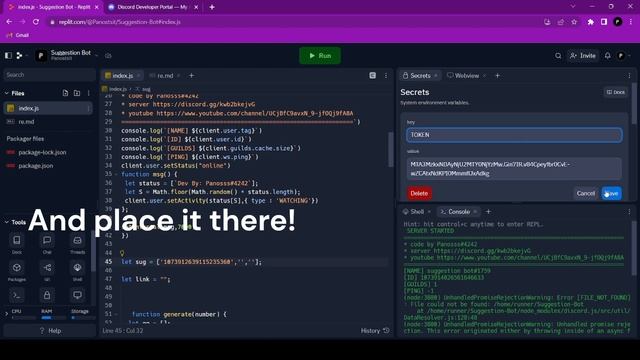Open the Suggestion Bot name dropdown
Screen dimensions: 640x360
(97, 56)
